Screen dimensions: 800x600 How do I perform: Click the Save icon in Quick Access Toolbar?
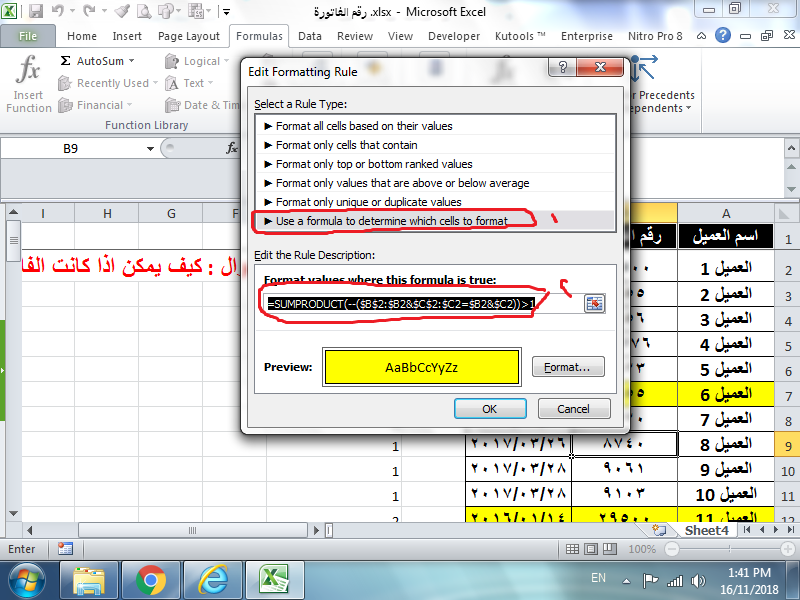[x=35, y=11]
